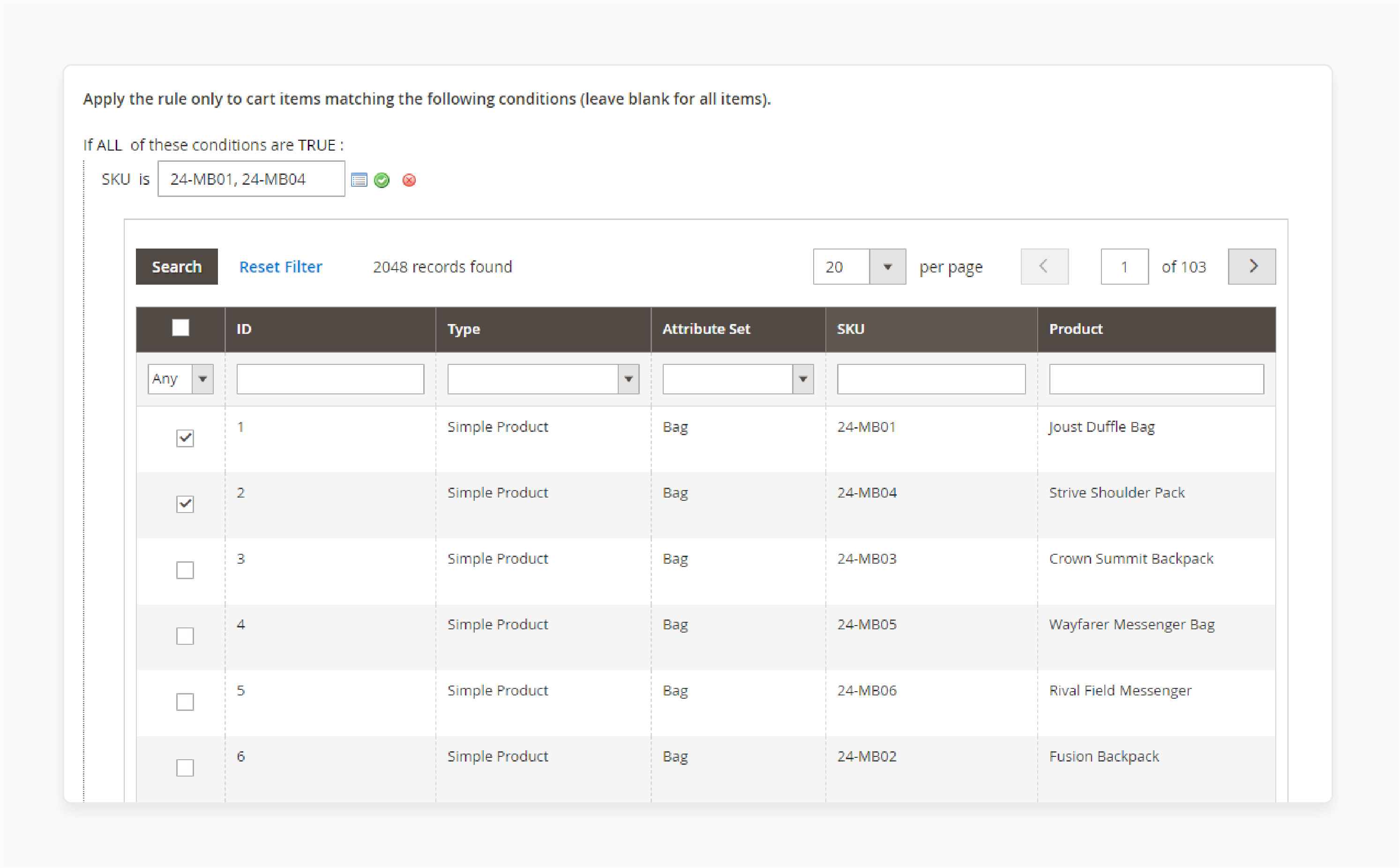Image resolution: width=1400 pixels, height=868 pixels.
Task: Uncheck Joust Duffle Bag row checkbox
Action: tap(185, 438)
